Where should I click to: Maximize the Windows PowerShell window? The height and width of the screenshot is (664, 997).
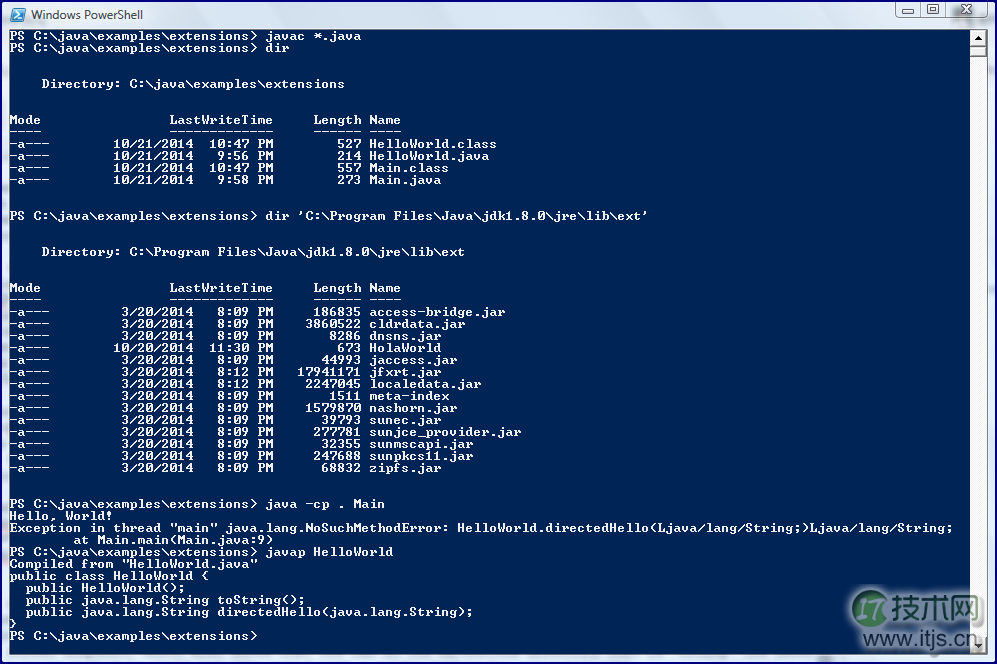pyautogui.click(x=933, y=10)
